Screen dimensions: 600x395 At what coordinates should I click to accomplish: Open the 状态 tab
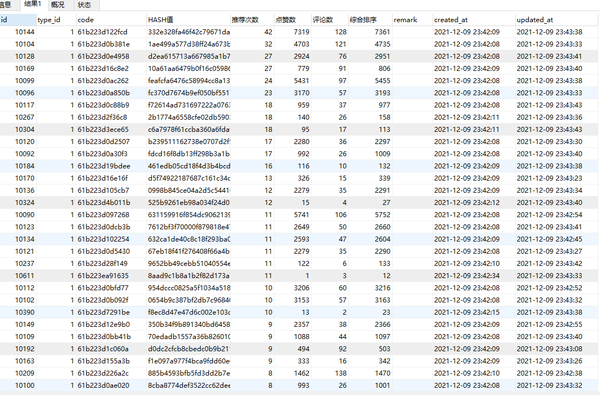(x=85, y=5)
